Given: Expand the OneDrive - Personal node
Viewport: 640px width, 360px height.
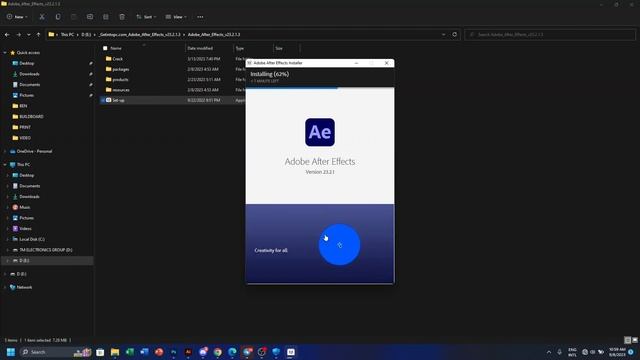Looking at the screenshot, I should point(5,151).
